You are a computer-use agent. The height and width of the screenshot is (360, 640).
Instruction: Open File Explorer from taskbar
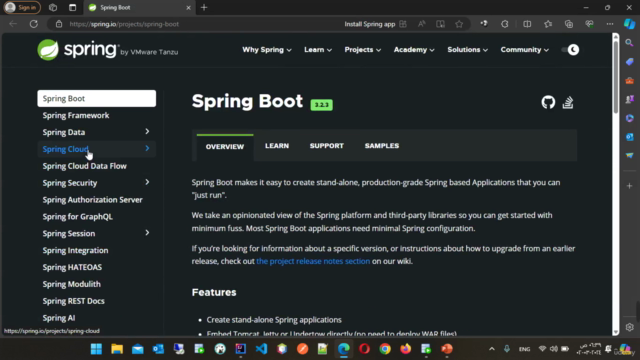117,349
